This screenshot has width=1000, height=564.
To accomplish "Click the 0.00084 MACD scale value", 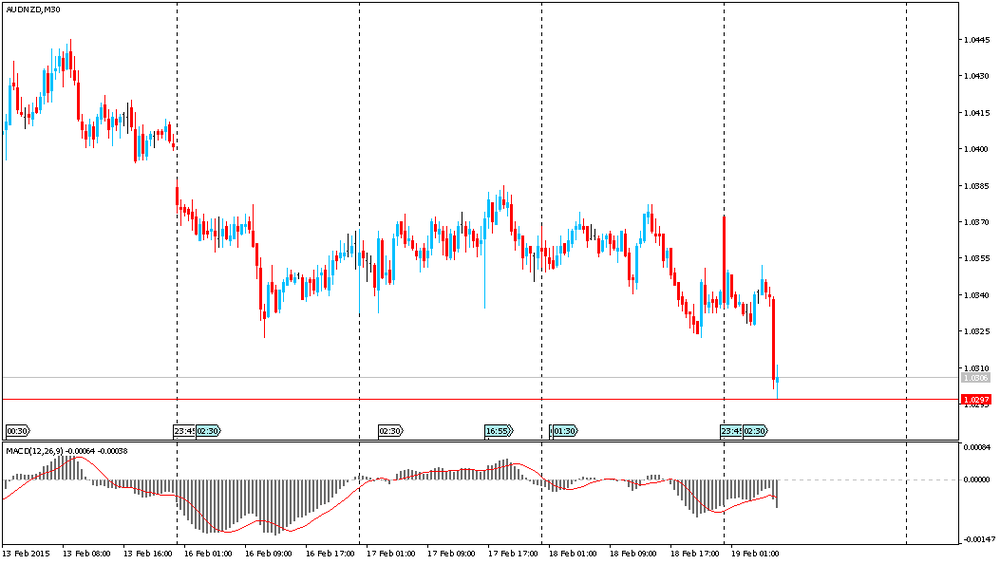I will click(977, 447).
